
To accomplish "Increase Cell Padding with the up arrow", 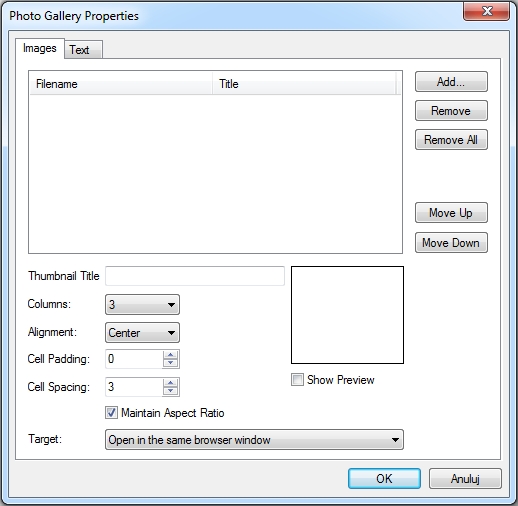I will tap(171, 355).
